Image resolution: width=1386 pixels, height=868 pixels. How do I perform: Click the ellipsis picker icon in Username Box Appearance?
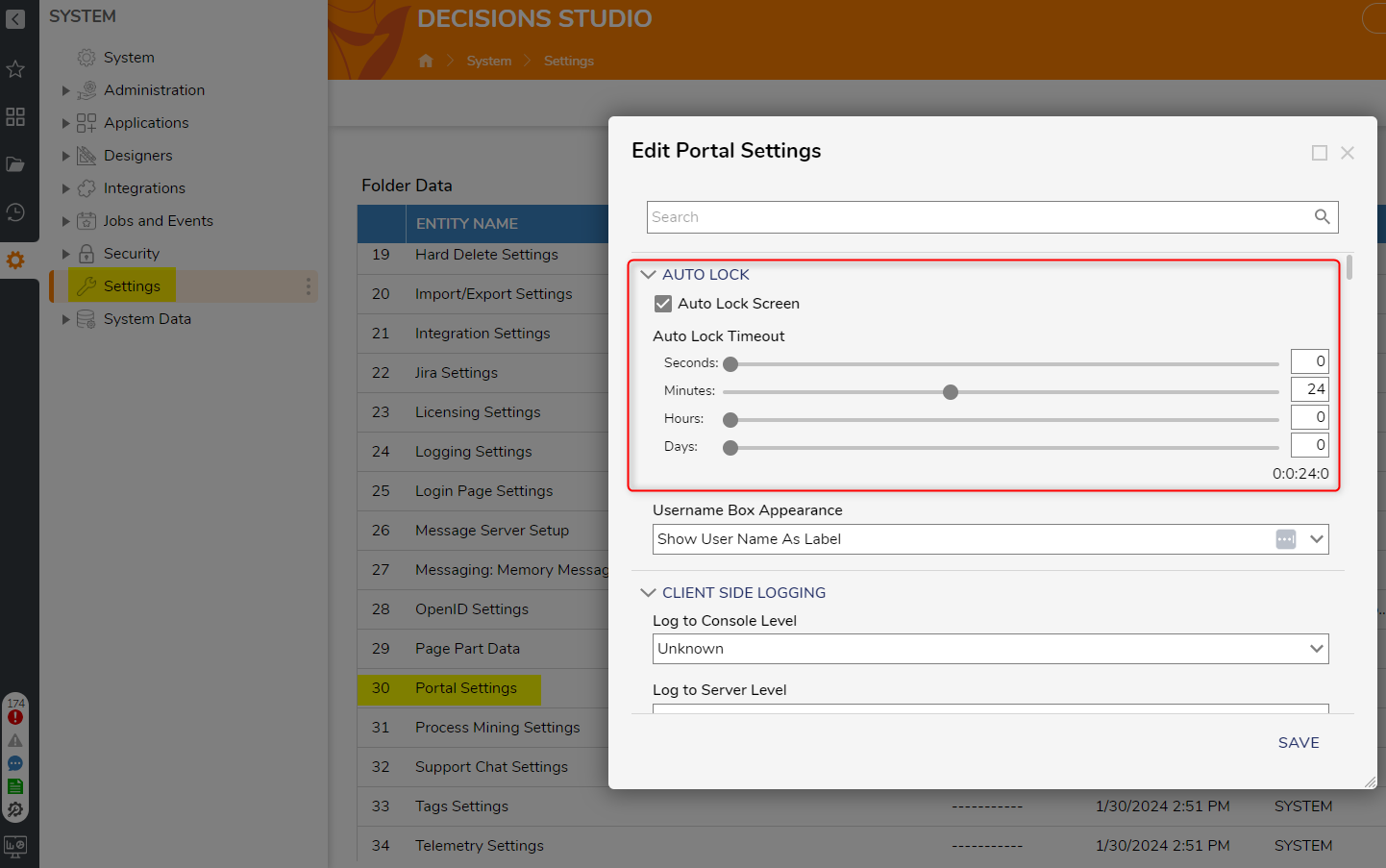[1286, 539]
